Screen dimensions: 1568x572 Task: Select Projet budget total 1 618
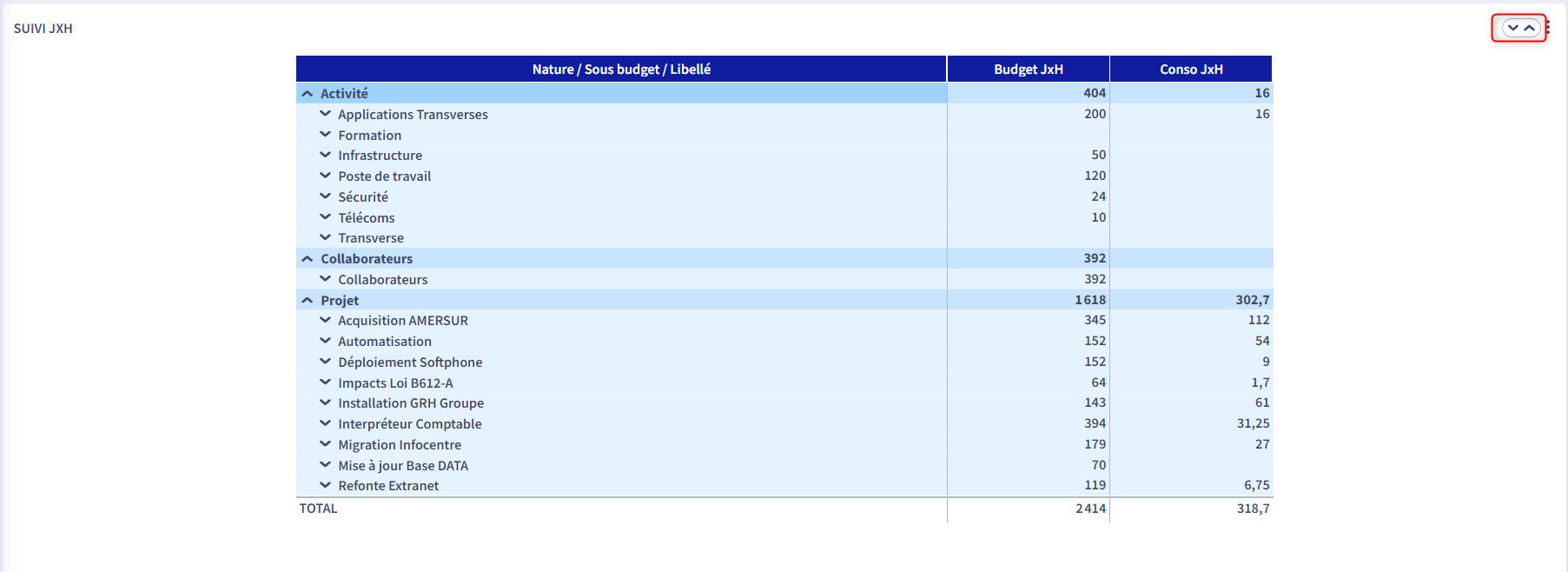pos(1090,300)
